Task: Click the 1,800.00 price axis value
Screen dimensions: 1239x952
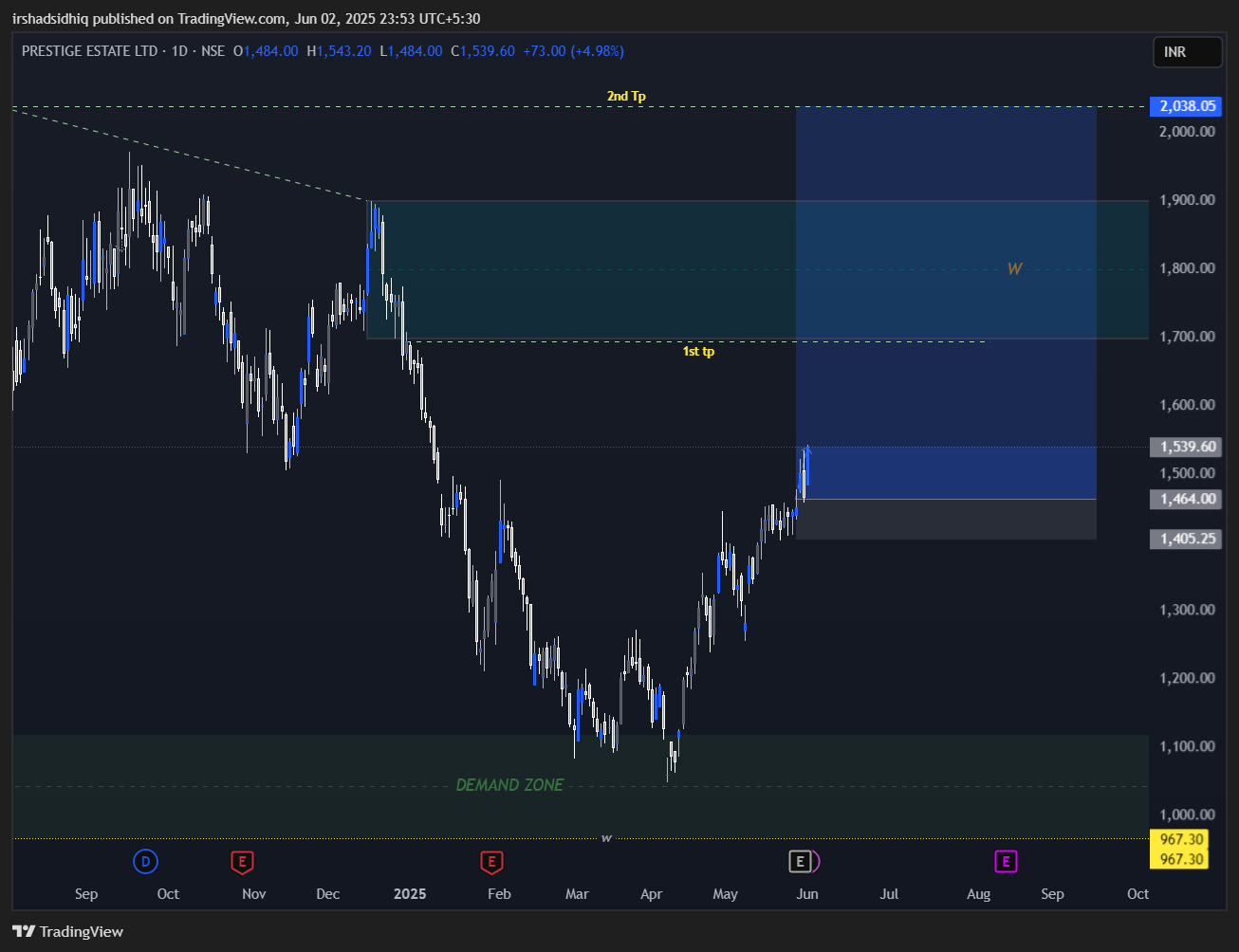Action: tap(1187, 268)
